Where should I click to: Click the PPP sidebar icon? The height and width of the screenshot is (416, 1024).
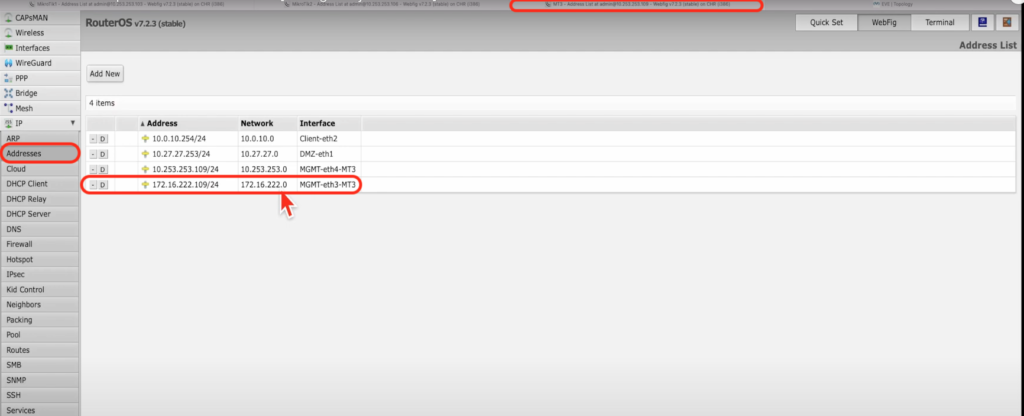pos(8,78)
